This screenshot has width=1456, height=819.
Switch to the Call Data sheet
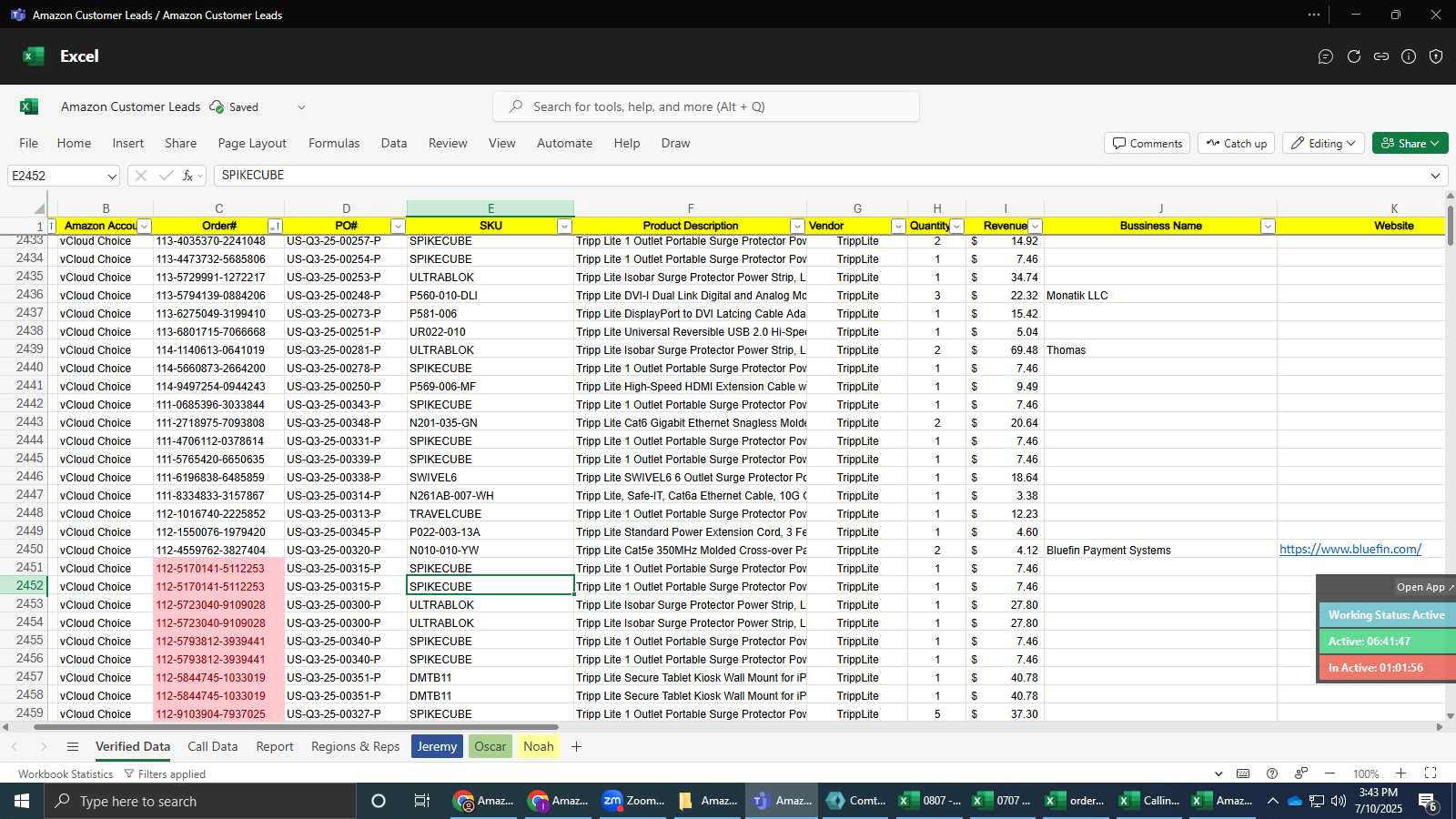(x=213, y=747)
